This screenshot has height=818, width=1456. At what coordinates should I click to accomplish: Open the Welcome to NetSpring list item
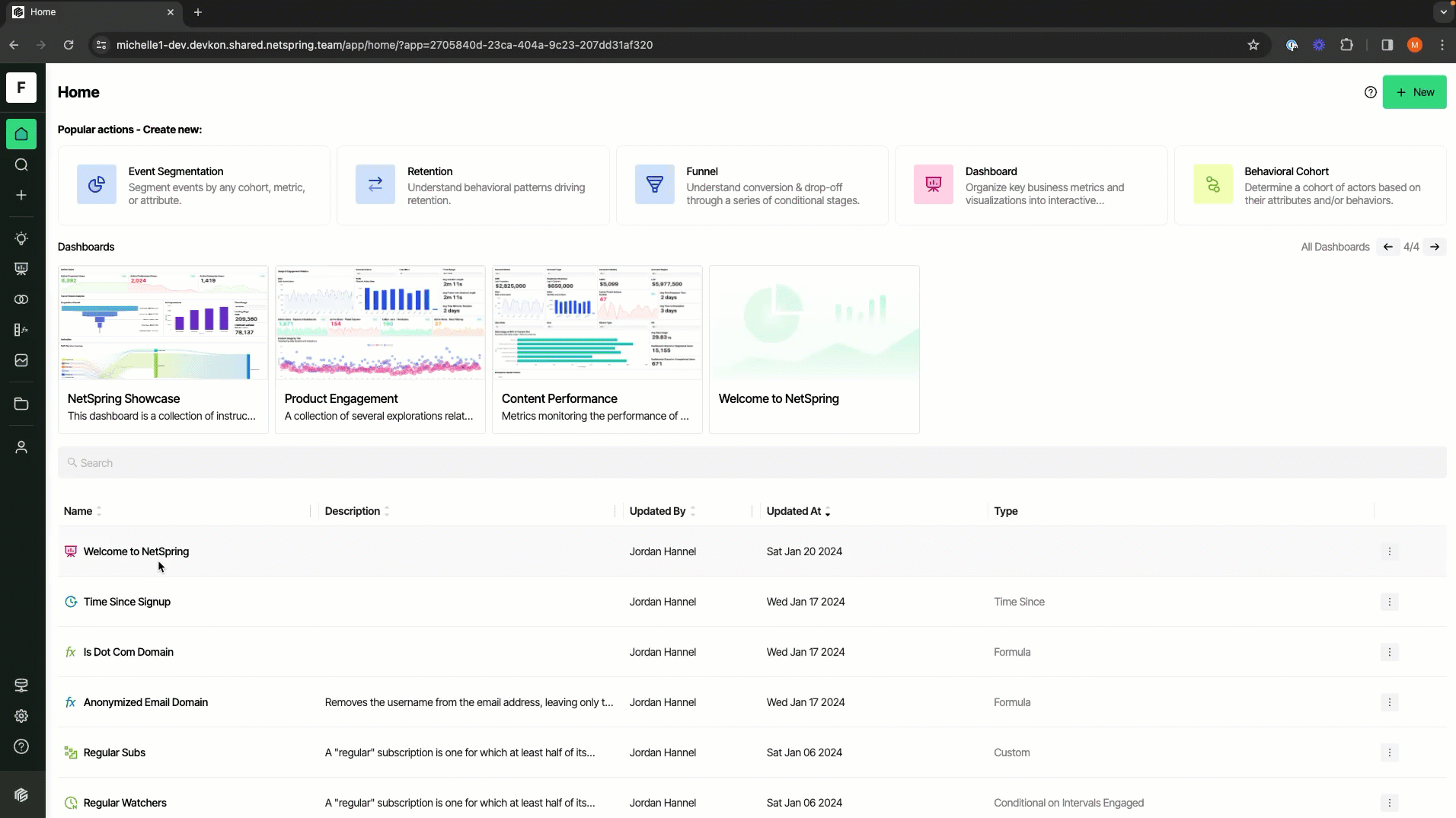(136, 551)
